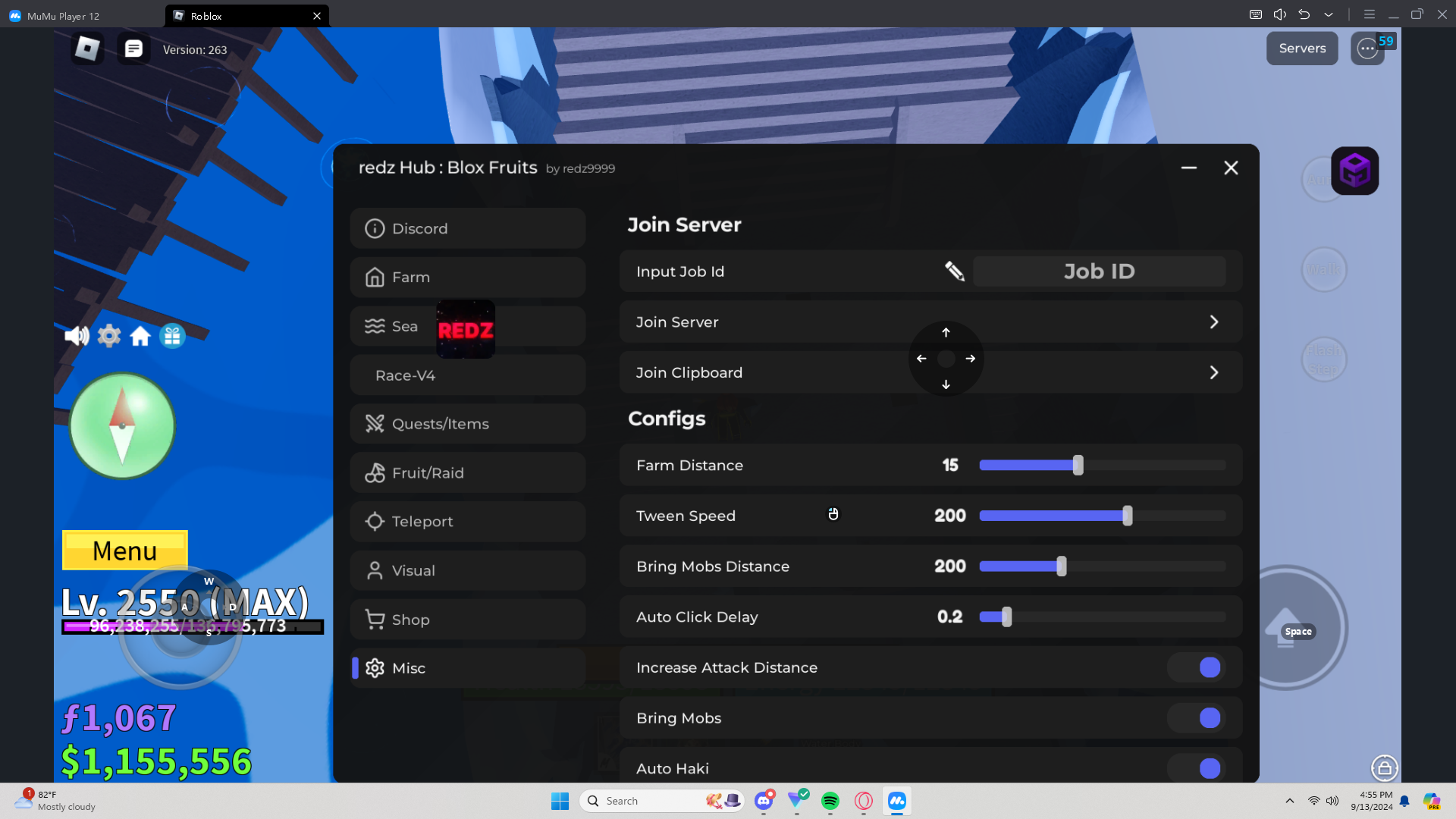Click the movement joystick
The width and height of the screenshot is (1456, 819).
[180, 628]
